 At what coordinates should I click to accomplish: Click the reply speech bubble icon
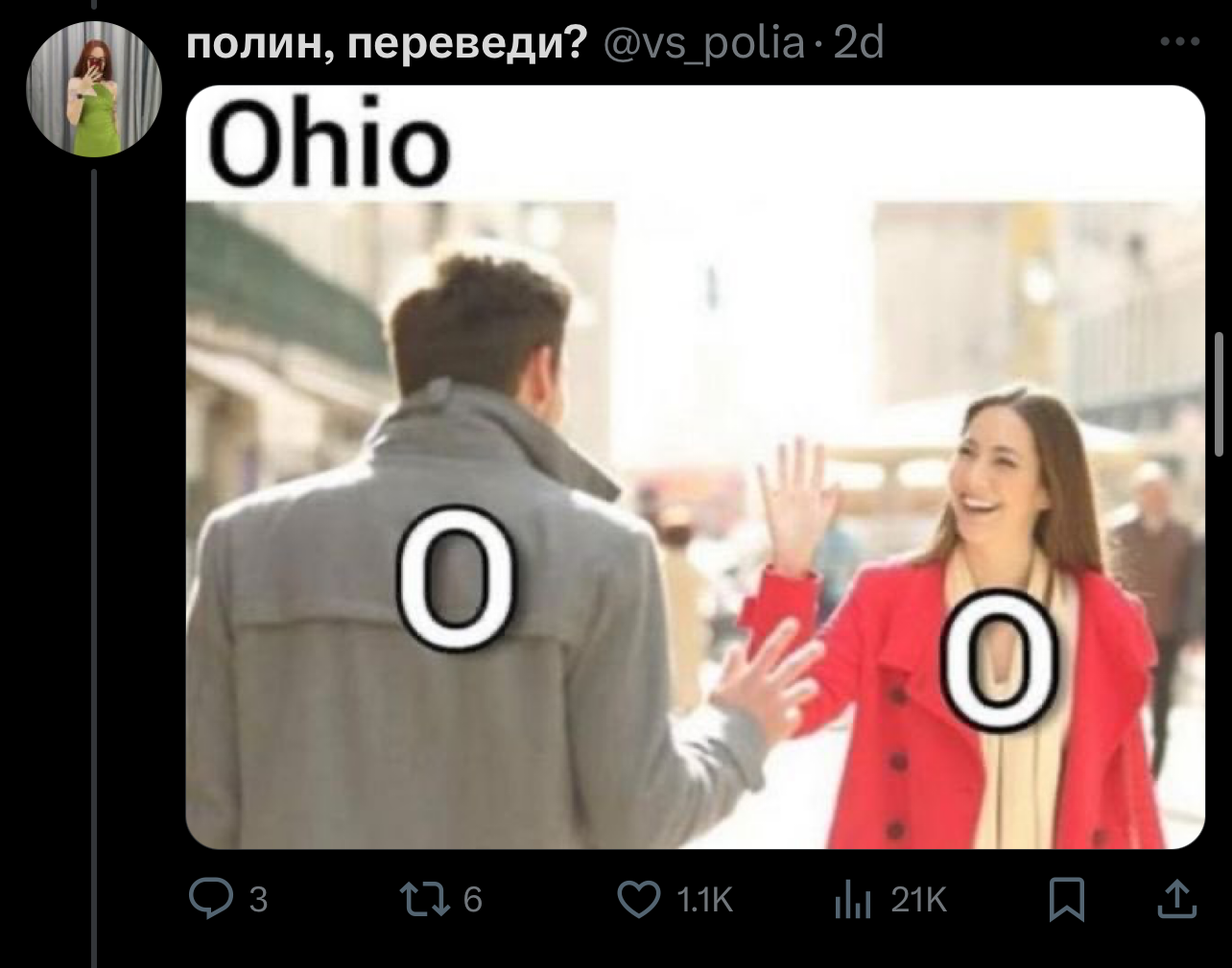(x=209, y=899)
